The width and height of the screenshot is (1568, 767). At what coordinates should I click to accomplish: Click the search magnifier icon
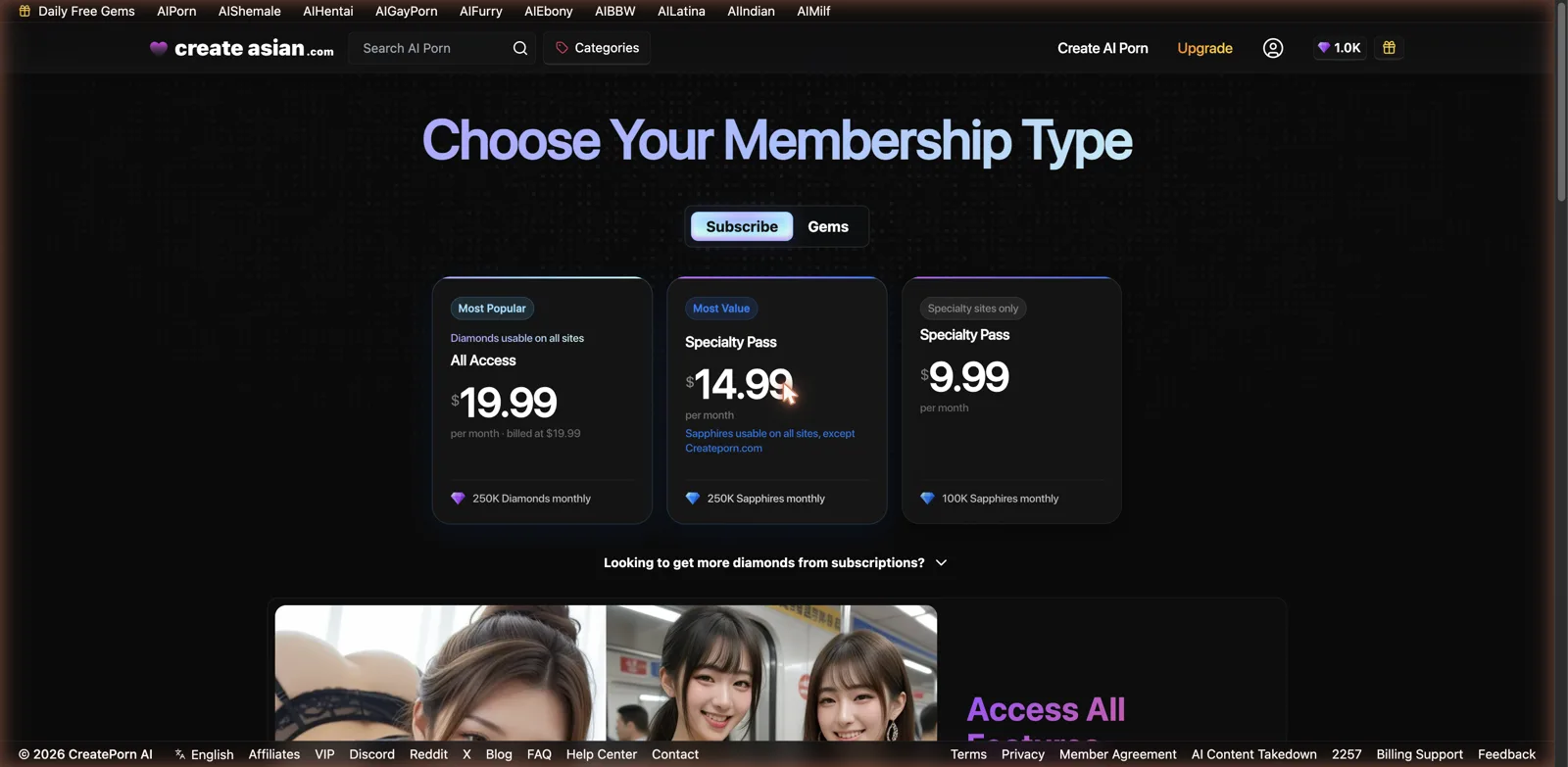[520, 48]
